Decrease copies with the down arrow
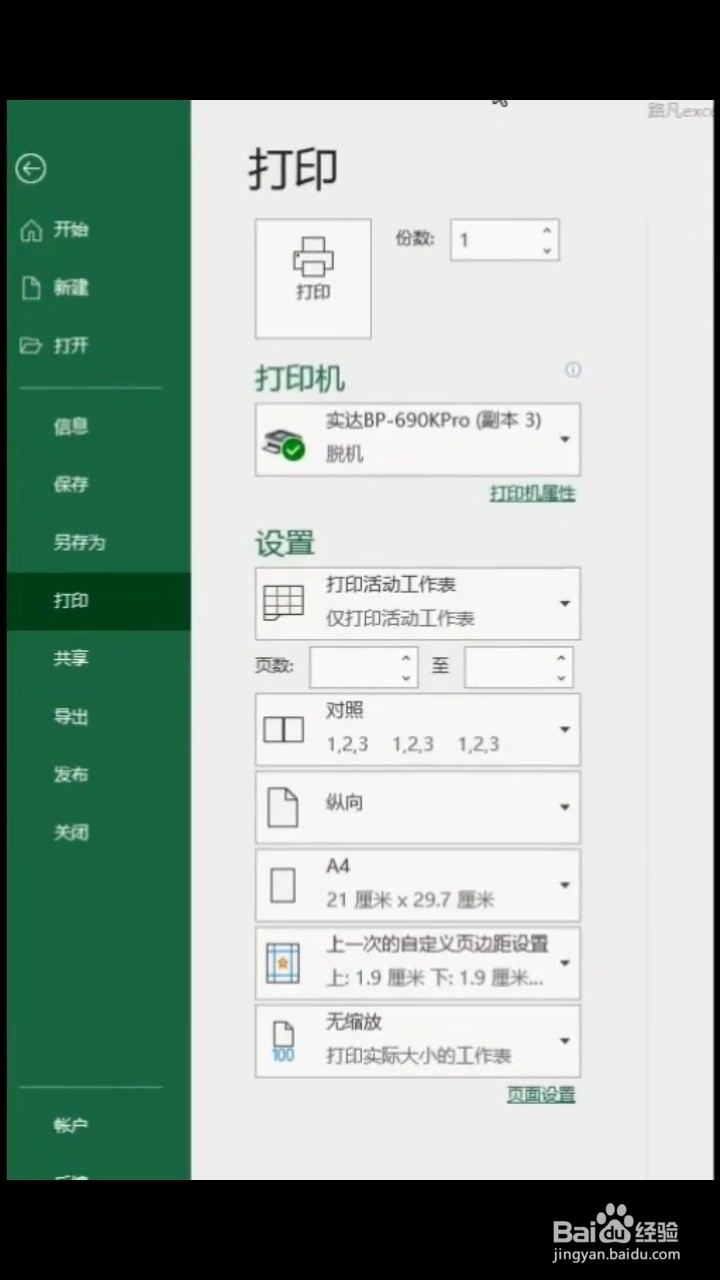Image resolution: width=720 pixels, height=1280 pixels. (x=547, y=251)
